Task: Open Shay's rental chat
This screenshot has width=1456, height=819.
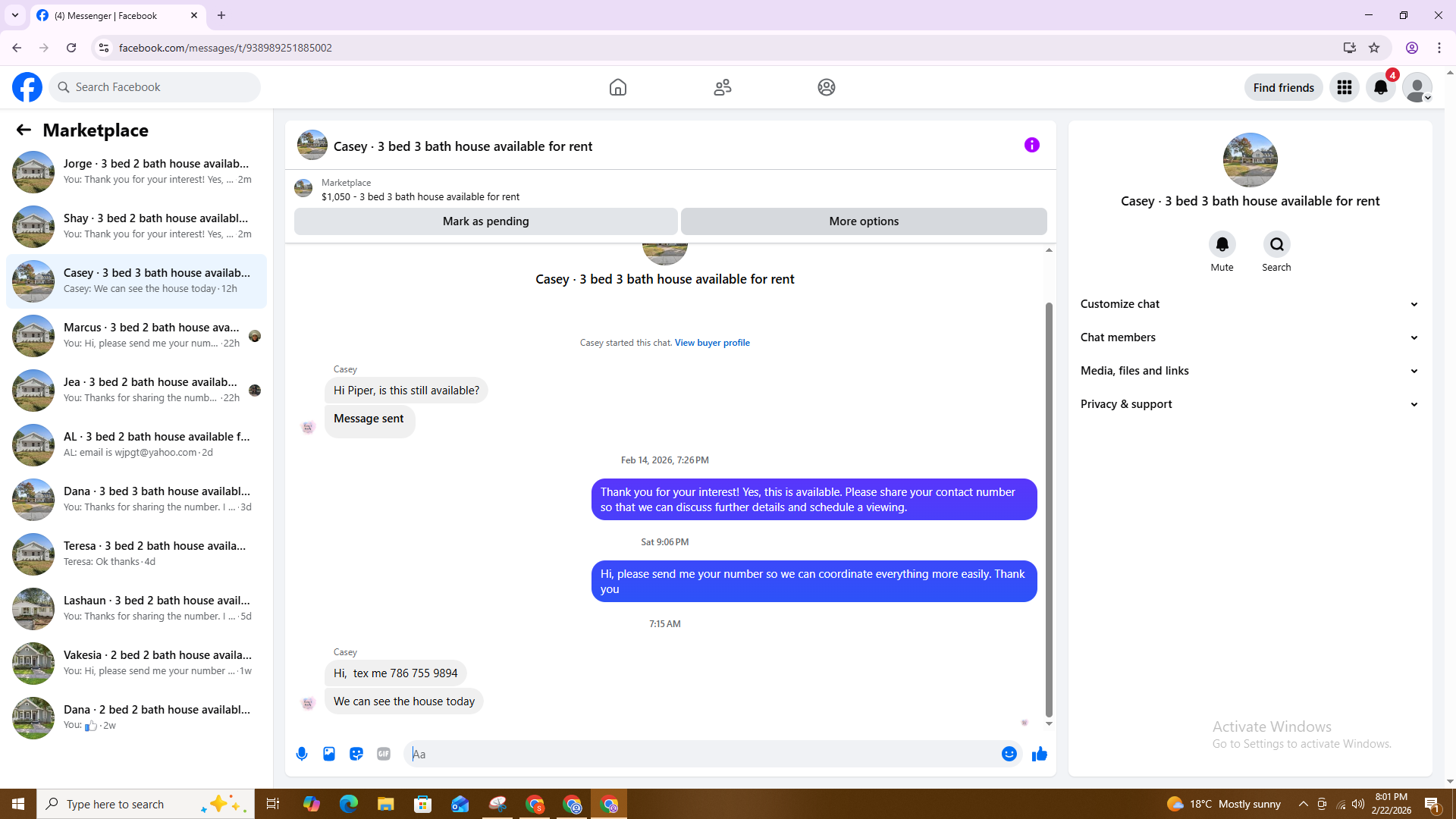Action: click(x=136, y=227)
